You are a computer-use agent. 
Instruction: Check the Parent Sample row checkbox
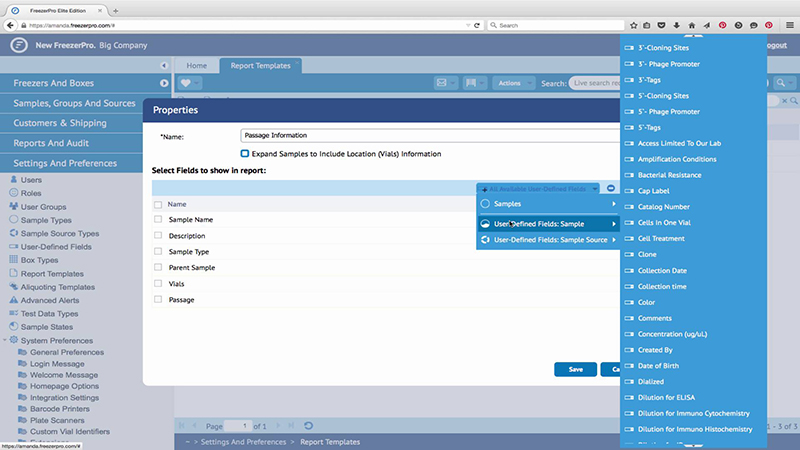pyautogui.click(x=158, y=267)
